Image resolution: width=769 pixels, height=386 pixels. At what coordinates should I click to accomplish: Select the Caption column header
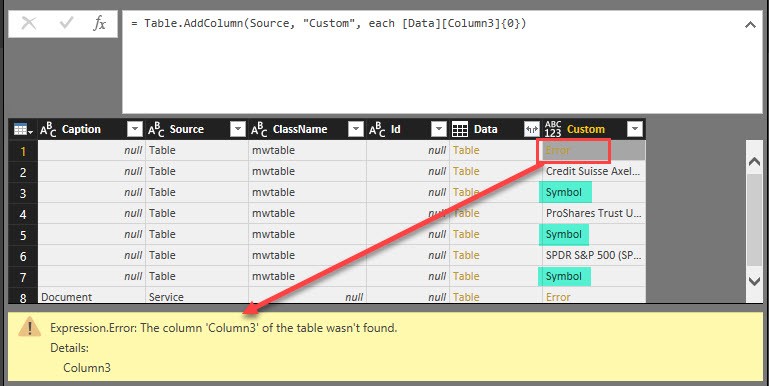tap(81, 129)
